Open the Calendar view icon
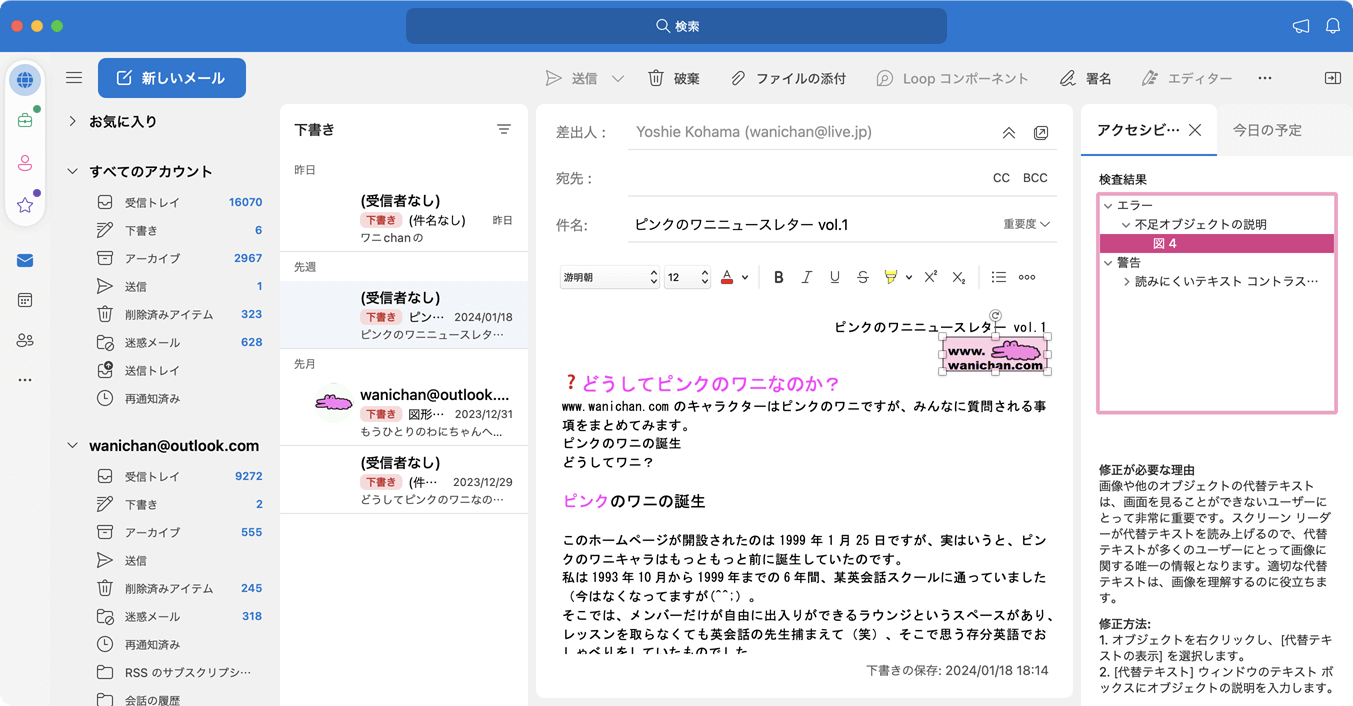This screenshot has width=1353, height=706. [x=25, y=300]
